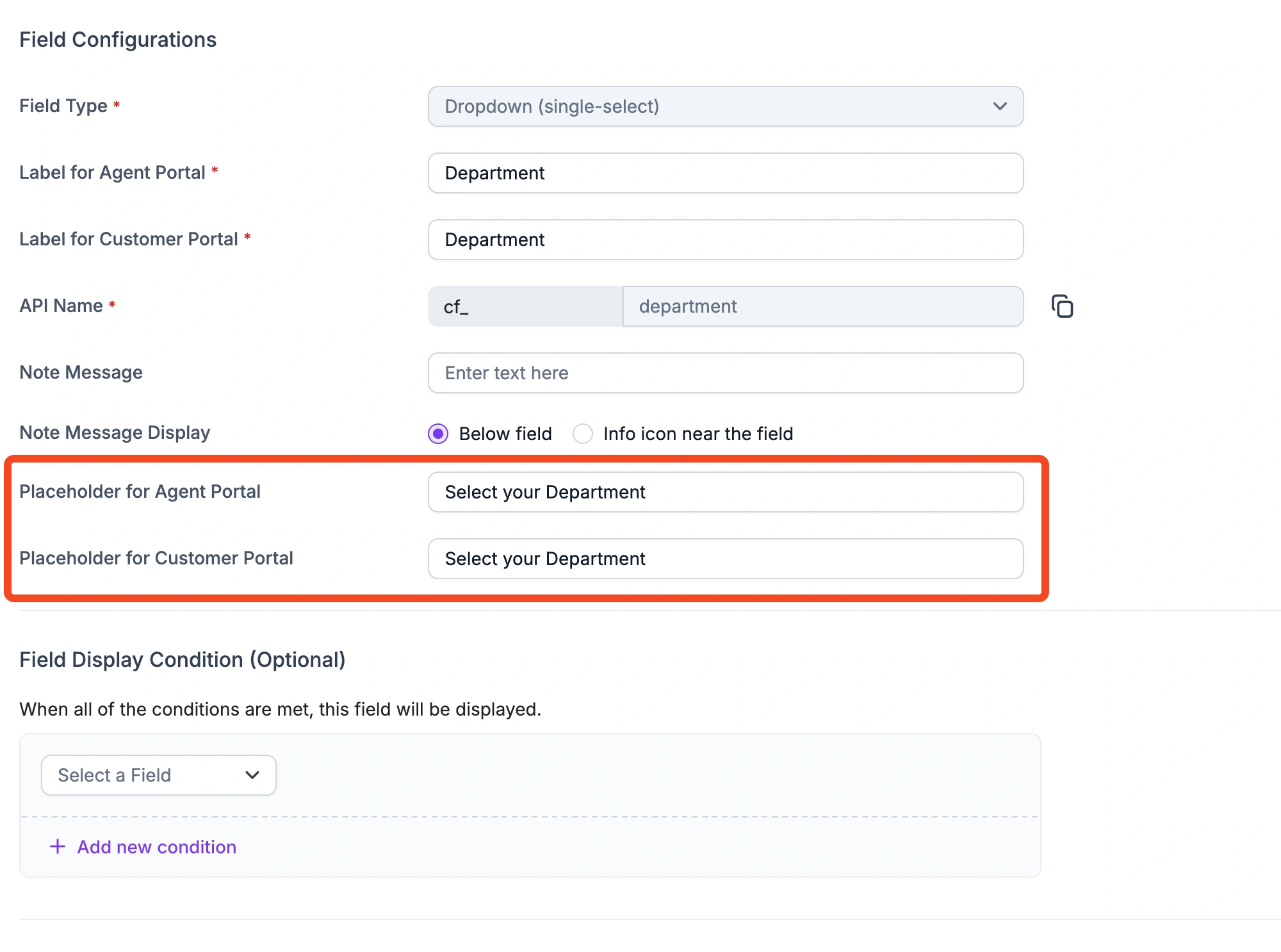Click the Field Configurations heading
This screenshot has width=1281, height=952.
tap(118, 40)
